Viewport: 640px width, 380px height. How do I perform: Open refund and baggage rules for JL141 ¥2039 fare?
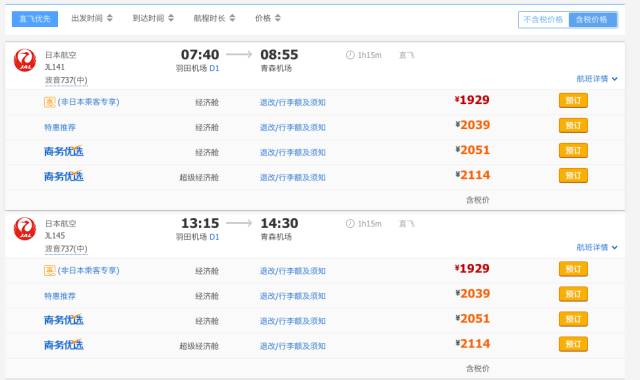[x=293, y=127]
